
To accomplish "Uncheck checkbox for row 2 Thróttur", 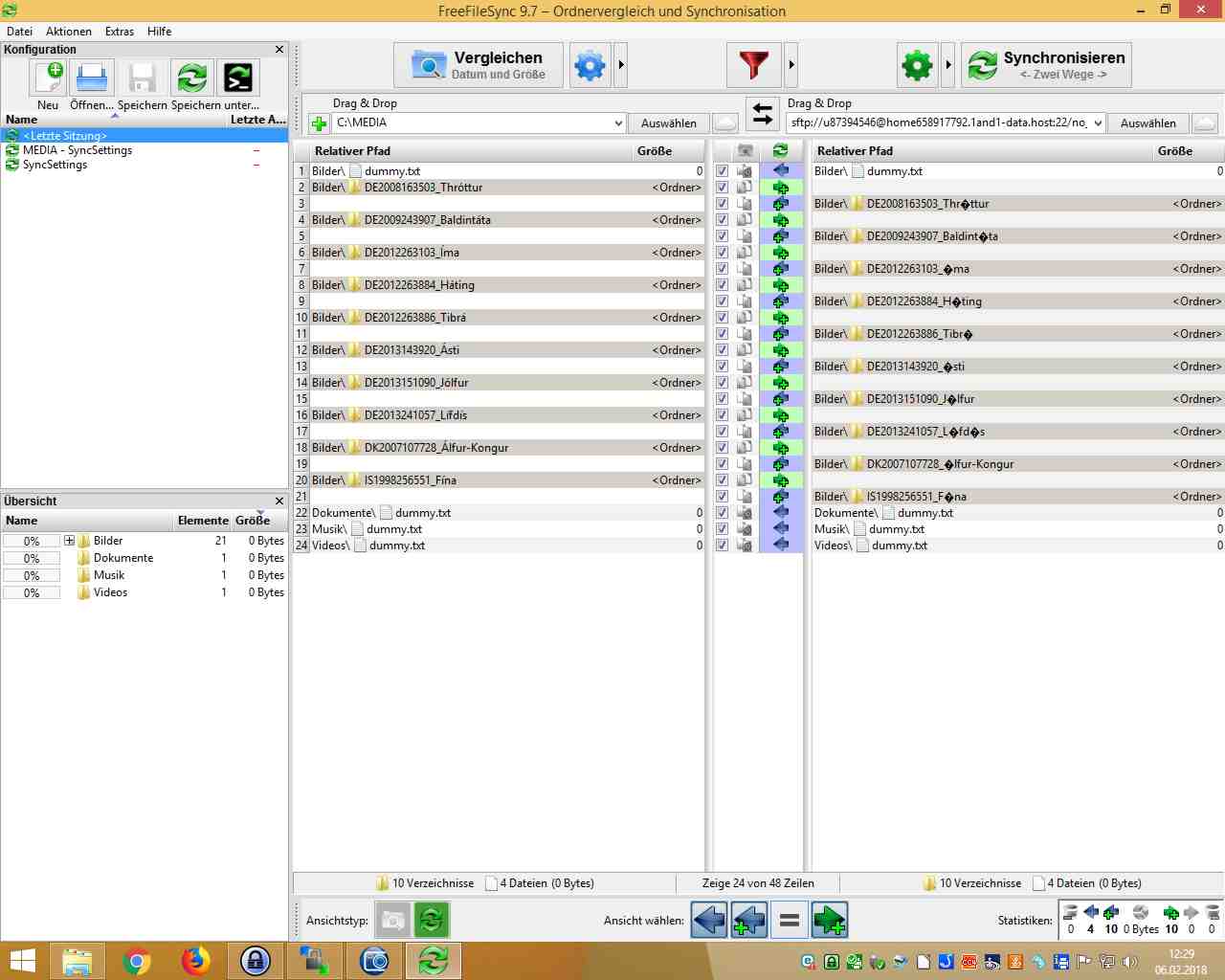I will (x=723, y=188).
